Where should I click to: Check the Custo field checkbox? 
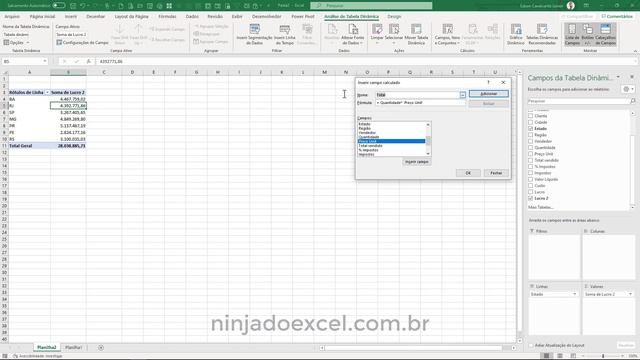point(531,185)
